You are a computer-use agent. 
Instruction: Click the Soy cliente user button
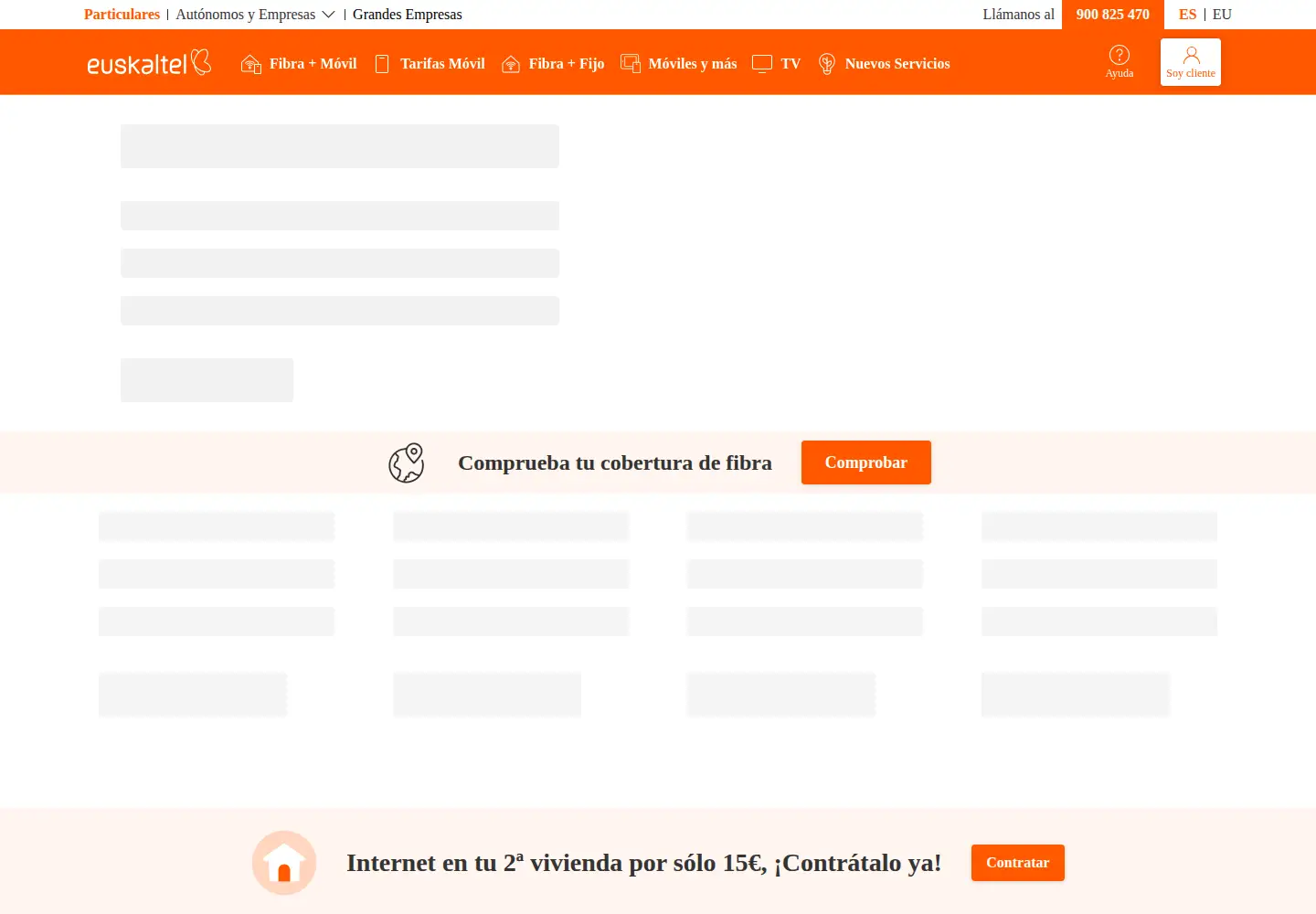coord(1191,62)
